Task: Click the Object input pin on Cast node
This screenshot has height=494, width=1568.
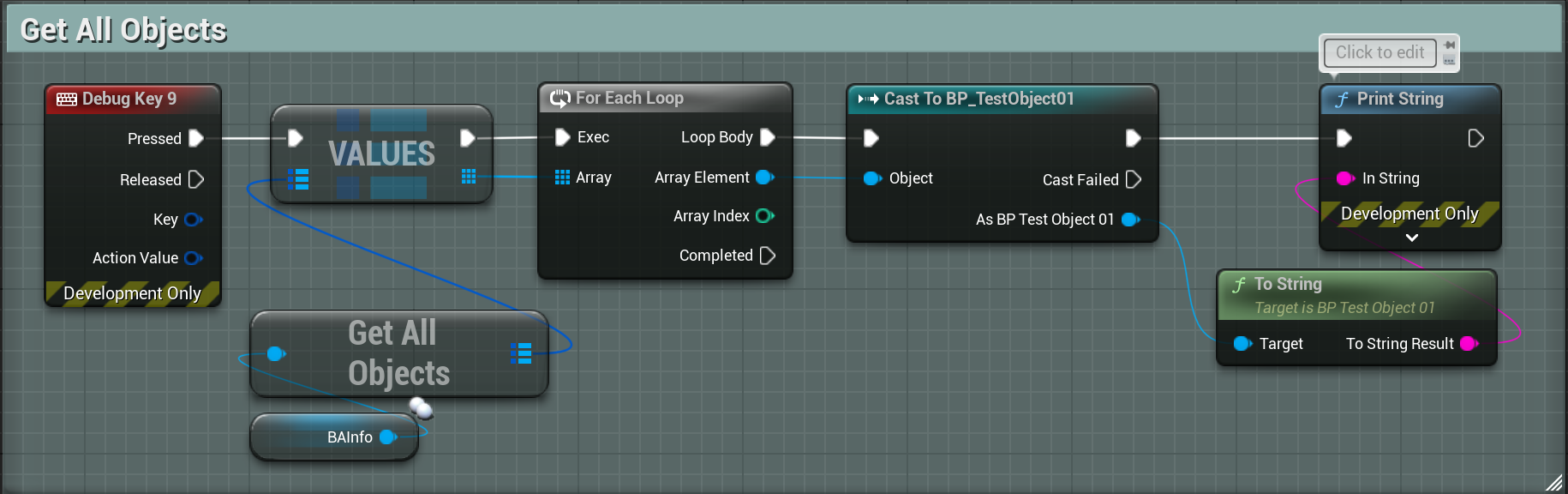Action: 872,178
